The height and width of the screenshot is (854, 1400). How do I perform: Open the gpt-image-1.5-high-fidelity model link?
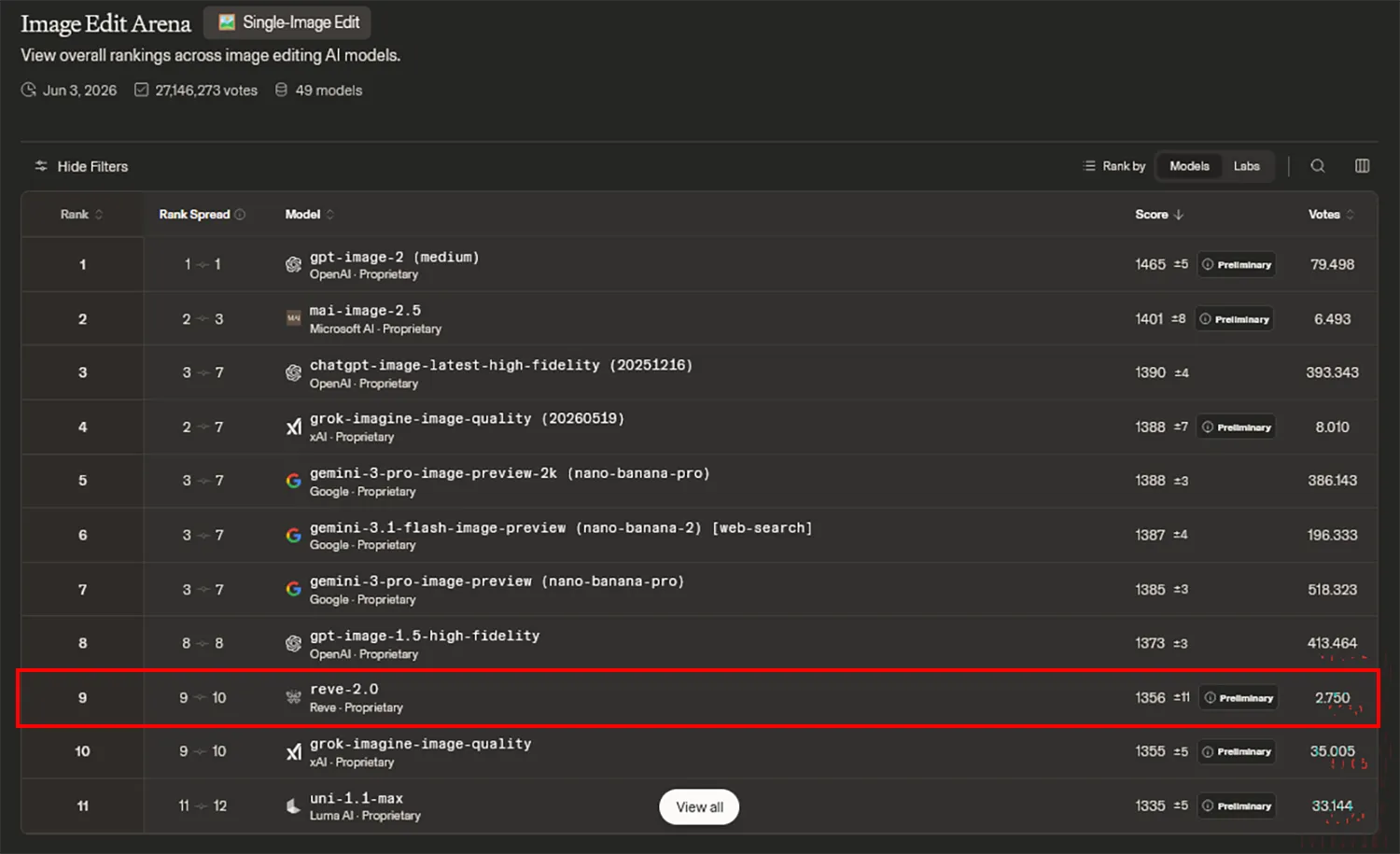pyautogui.click(x=425, y=636)
